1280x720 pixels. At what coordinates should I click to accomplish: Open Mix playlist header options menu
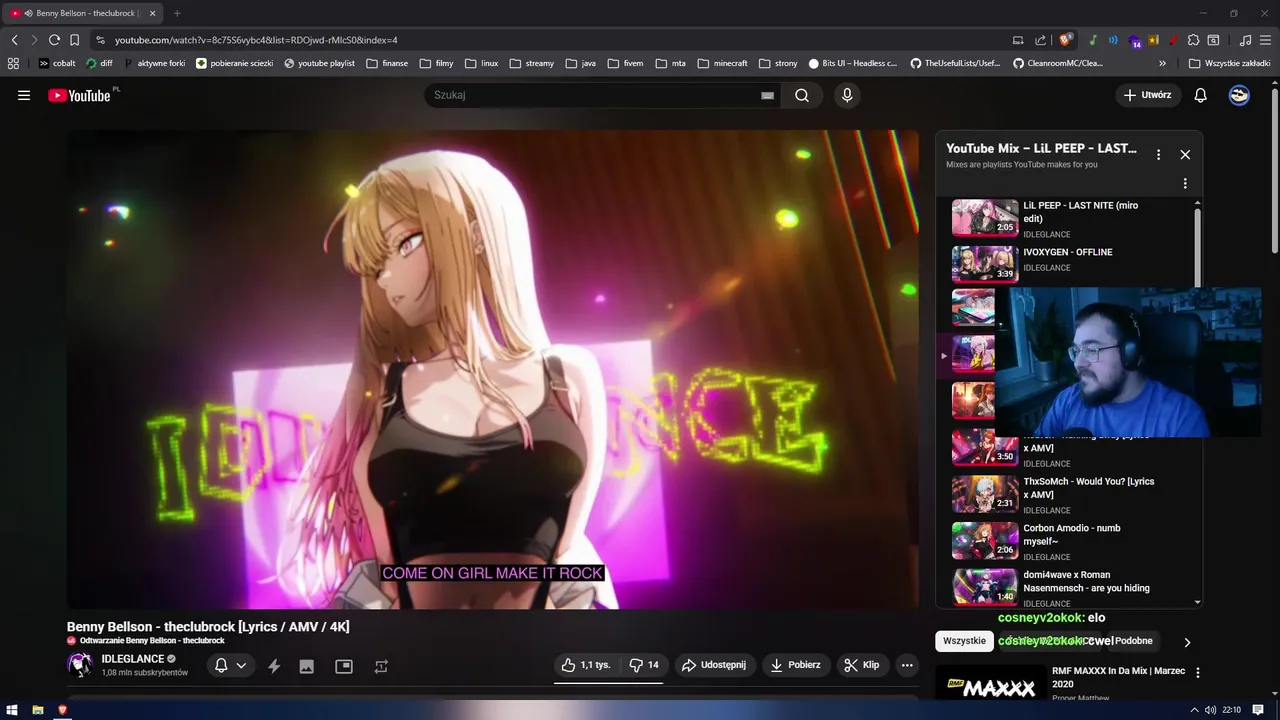click(1159, 154)
